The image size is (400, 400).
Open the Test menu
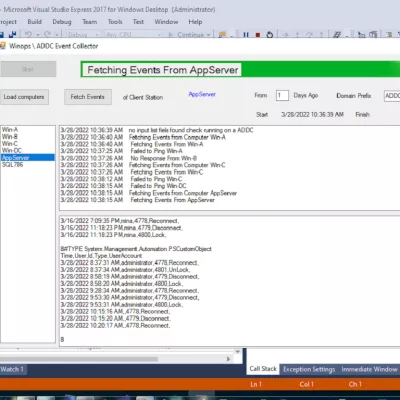point(138,22)
